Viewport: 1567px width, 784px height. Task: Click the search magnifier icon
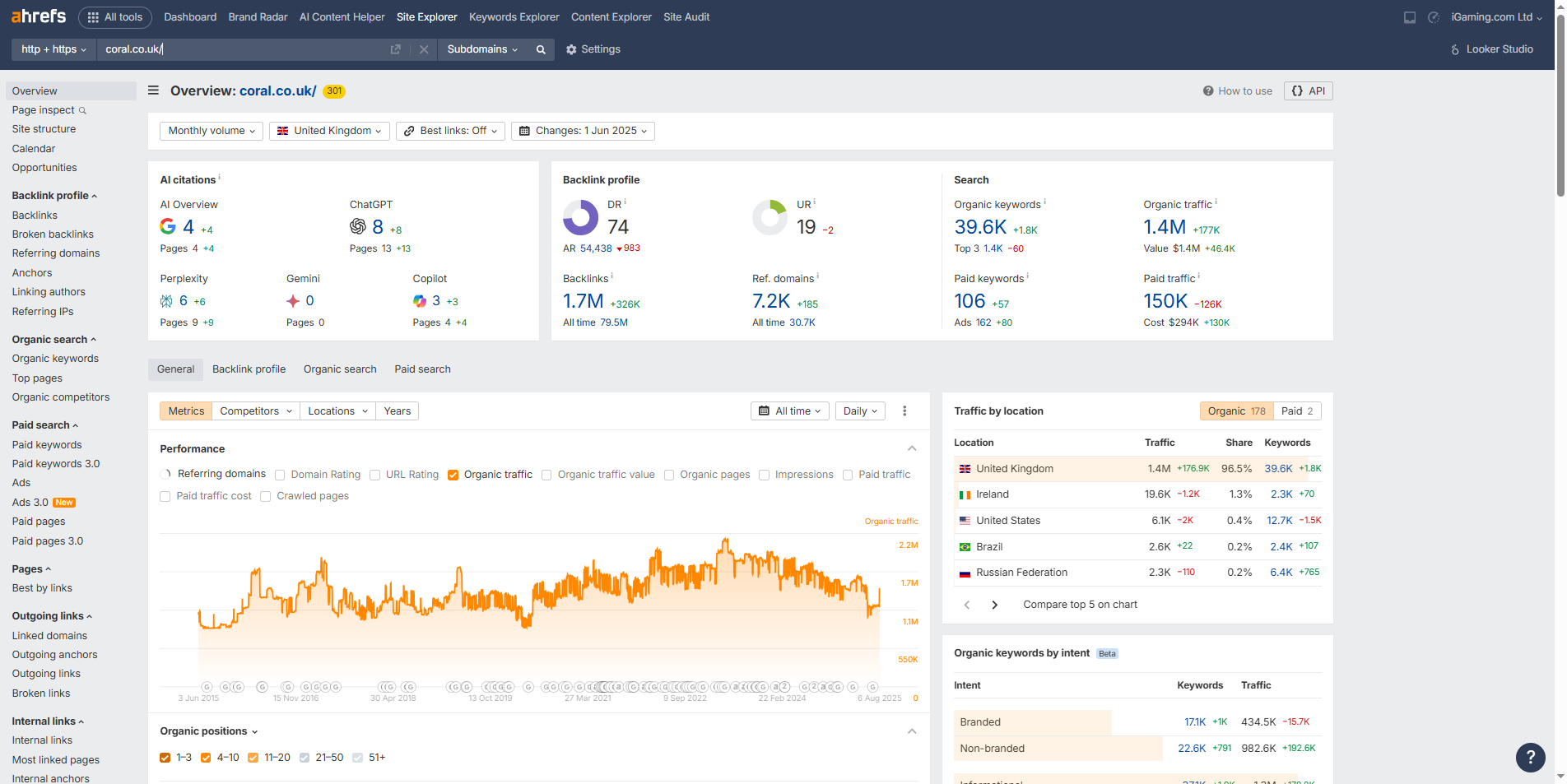(x=541, y=49)
